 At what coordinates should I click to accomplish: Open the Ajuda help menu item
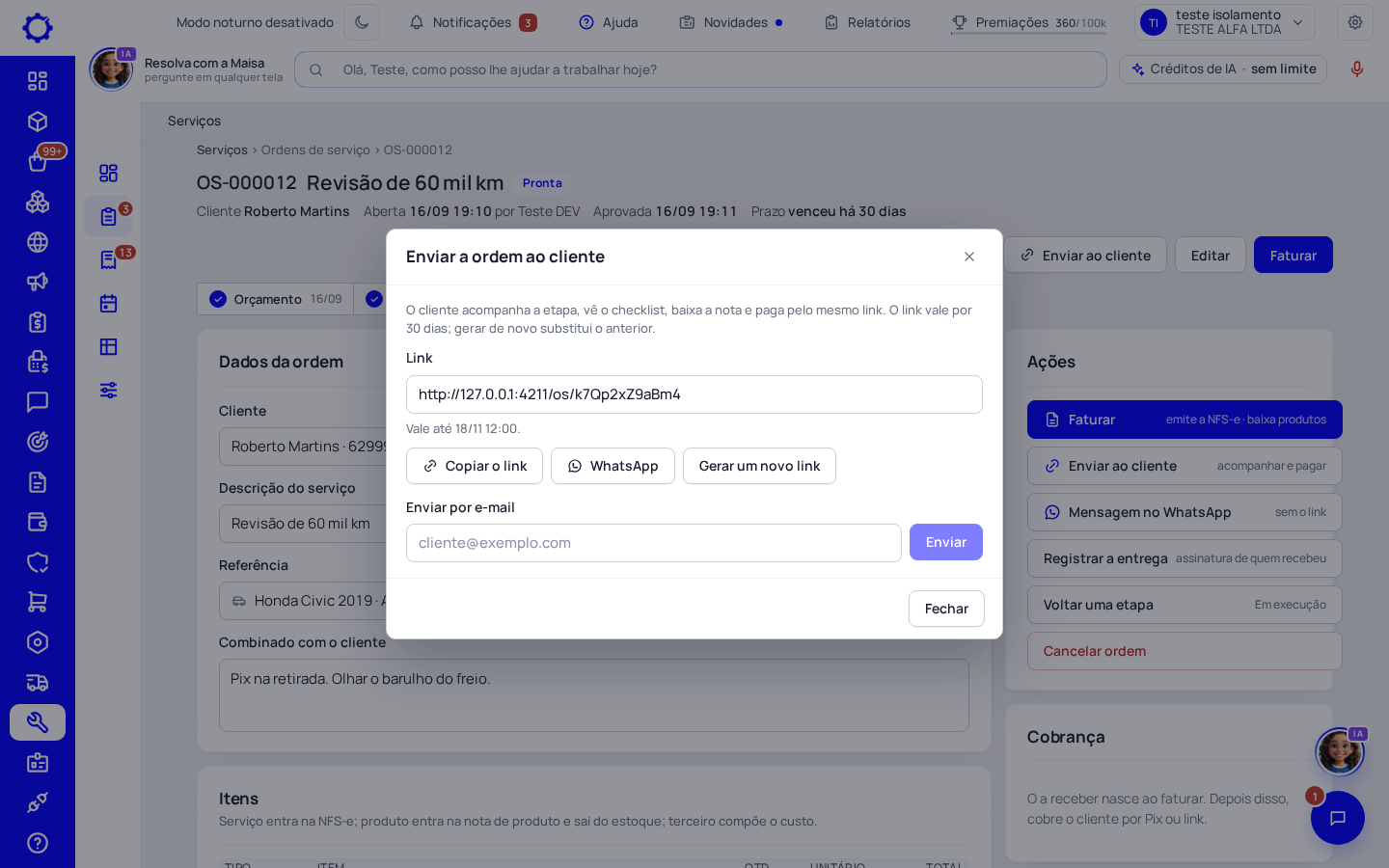click(609, 22)
